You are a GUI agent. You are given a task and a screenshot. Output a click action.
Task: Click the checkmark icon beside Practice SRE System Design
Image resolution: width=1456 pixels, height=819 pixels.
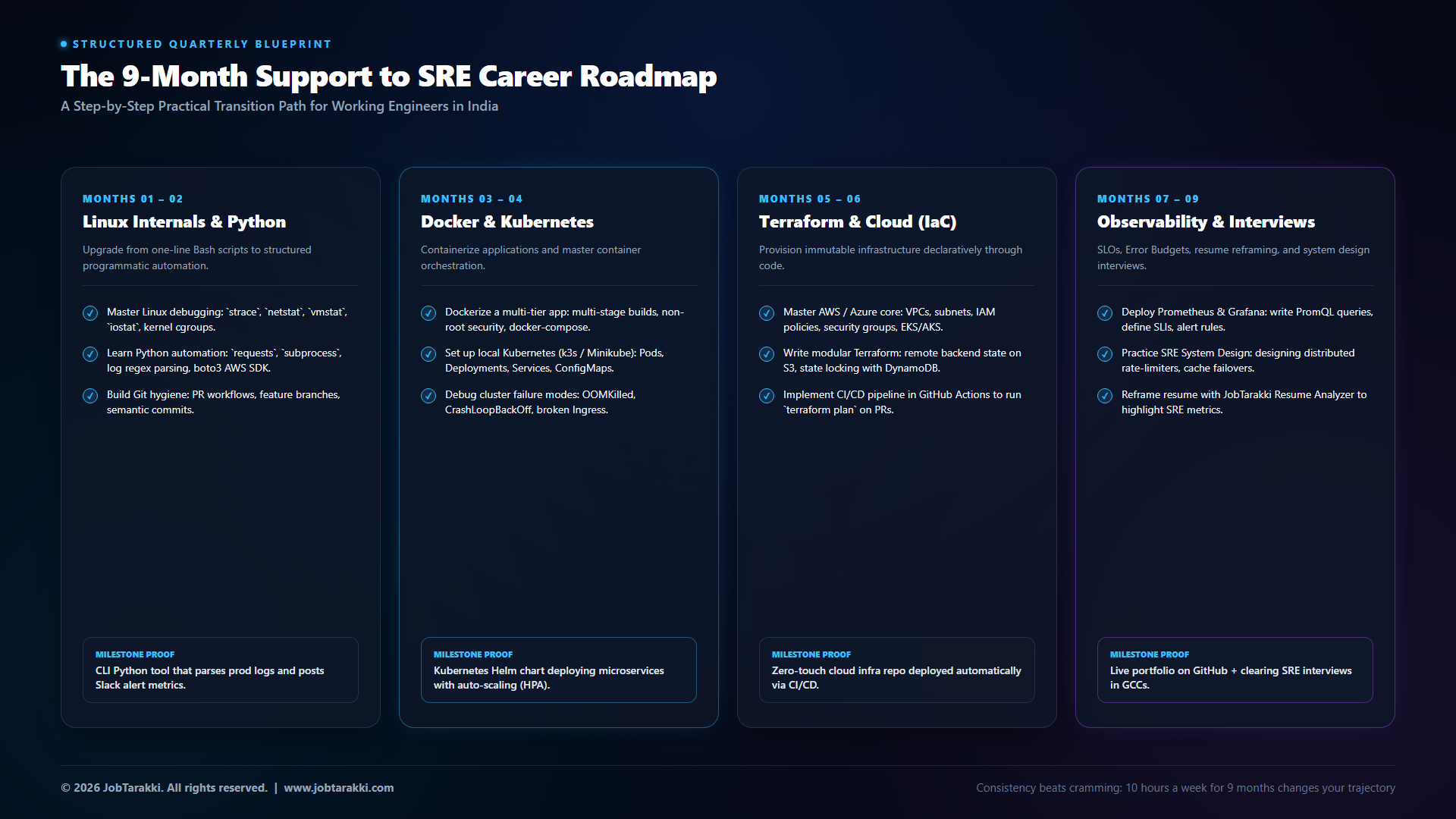pos(1105,354)
